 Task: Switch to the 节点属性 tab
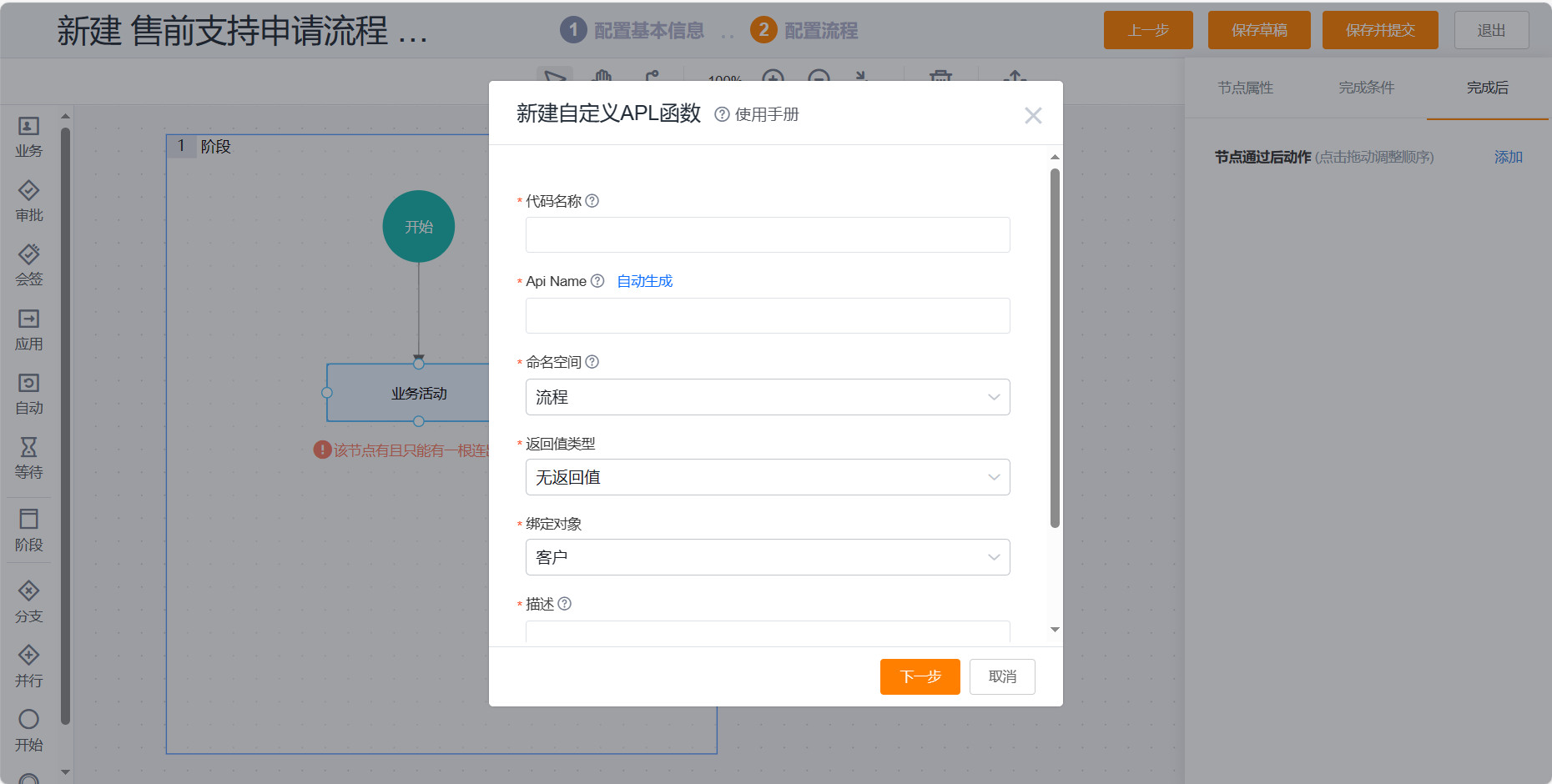point(1245,88)
